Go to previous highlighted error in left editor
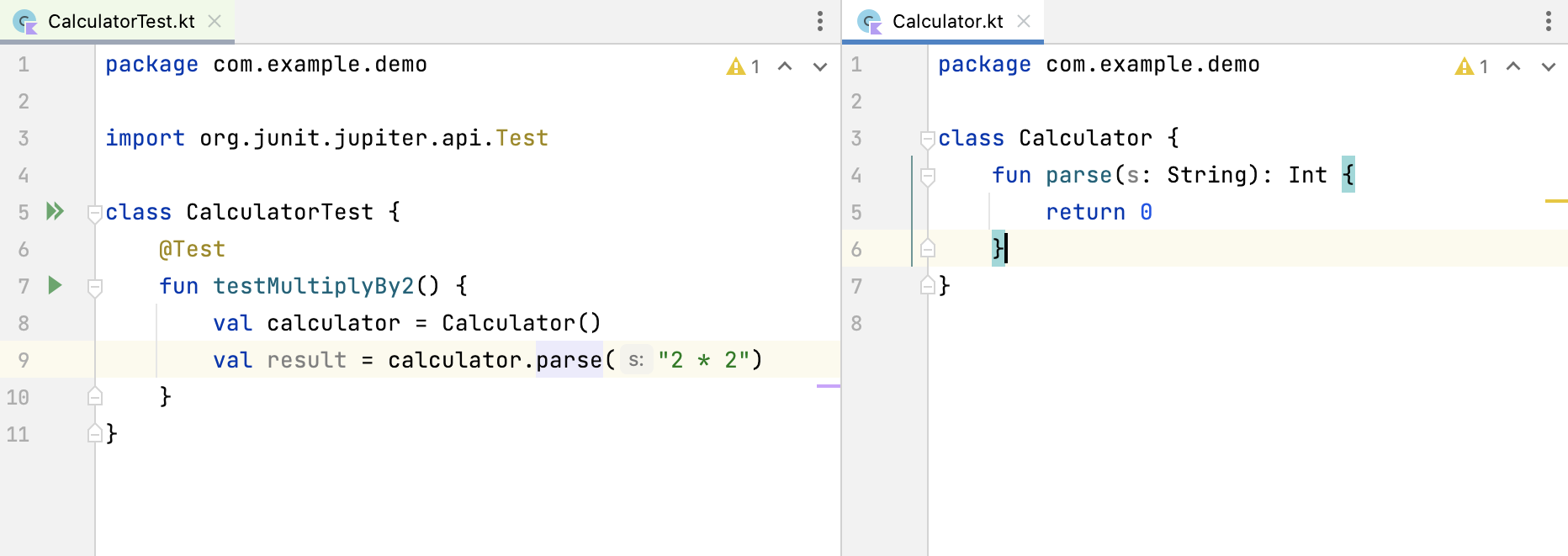 point(785,66)
